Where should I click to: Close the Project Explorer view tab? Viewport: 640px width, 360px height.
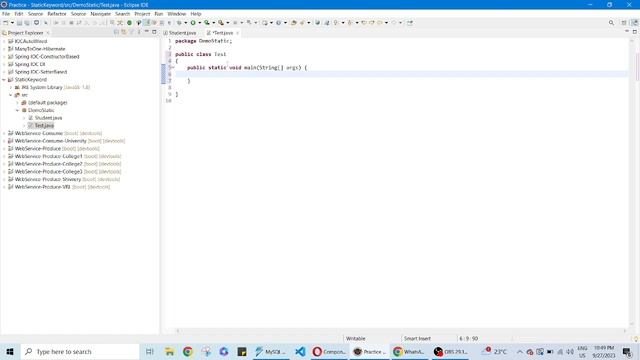coord(48,33)
